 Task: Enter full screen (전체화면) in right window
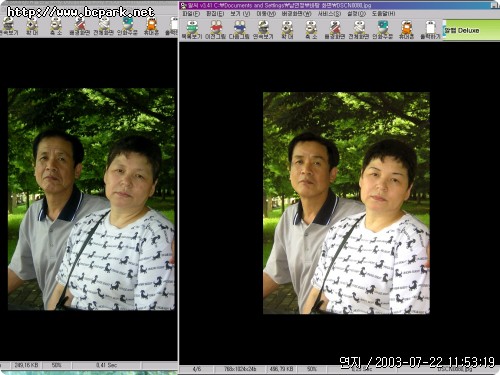click(x=359, y=30)
